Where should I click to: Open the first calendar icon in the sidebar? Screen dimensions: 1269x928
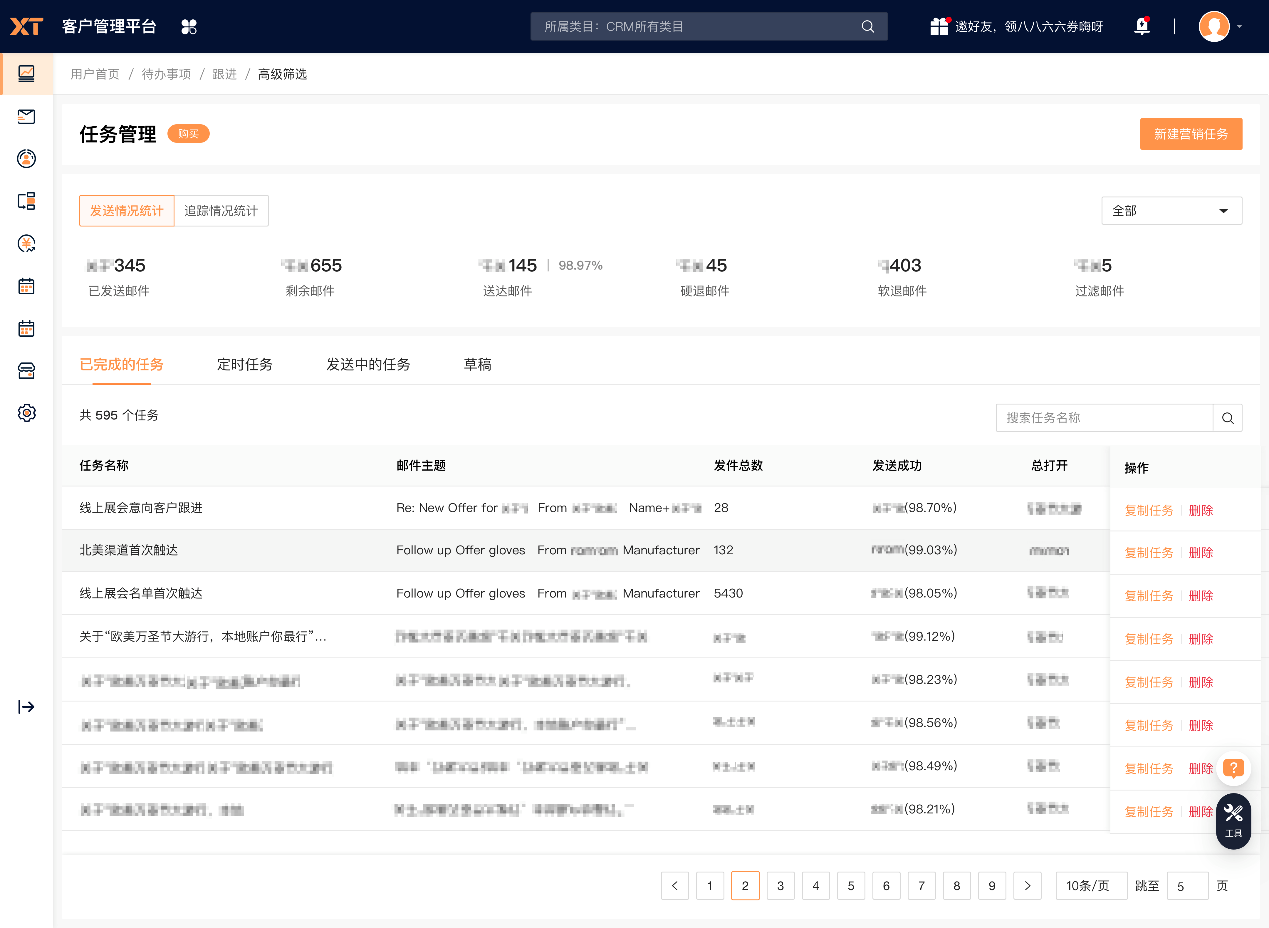[x=27, y=286]
